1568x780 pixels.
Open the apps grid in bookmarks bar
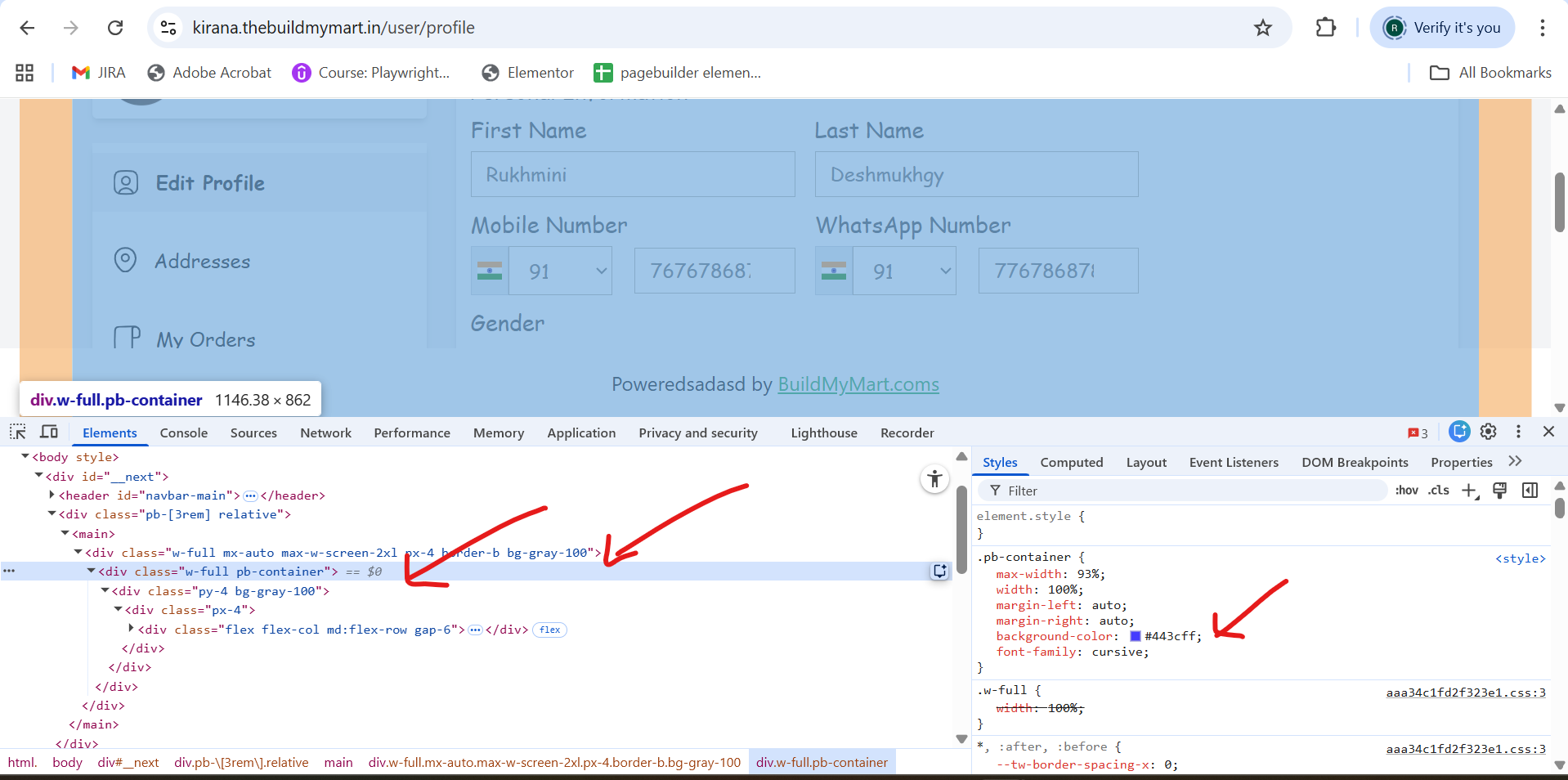[25, 73]
